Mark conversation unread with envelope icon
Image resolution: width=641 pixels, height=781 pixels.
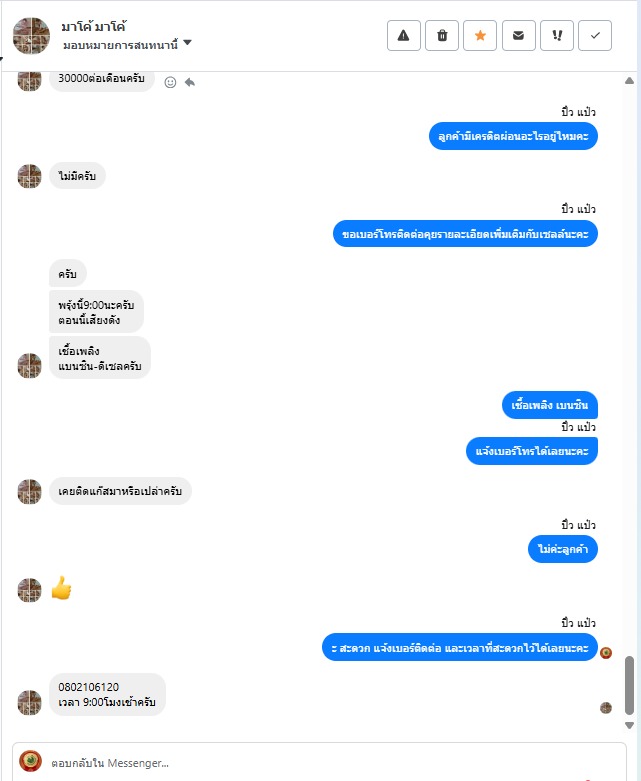[518, 35]
